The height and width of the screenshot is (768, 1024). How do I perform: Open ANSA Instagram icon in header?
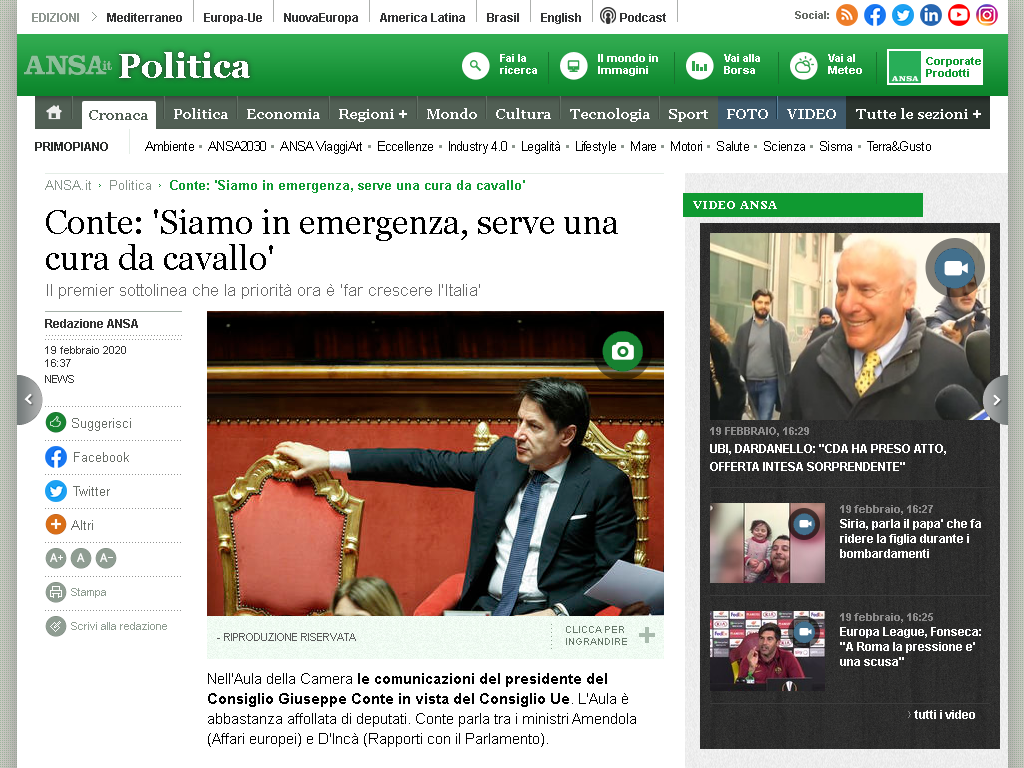coord(987,15)
